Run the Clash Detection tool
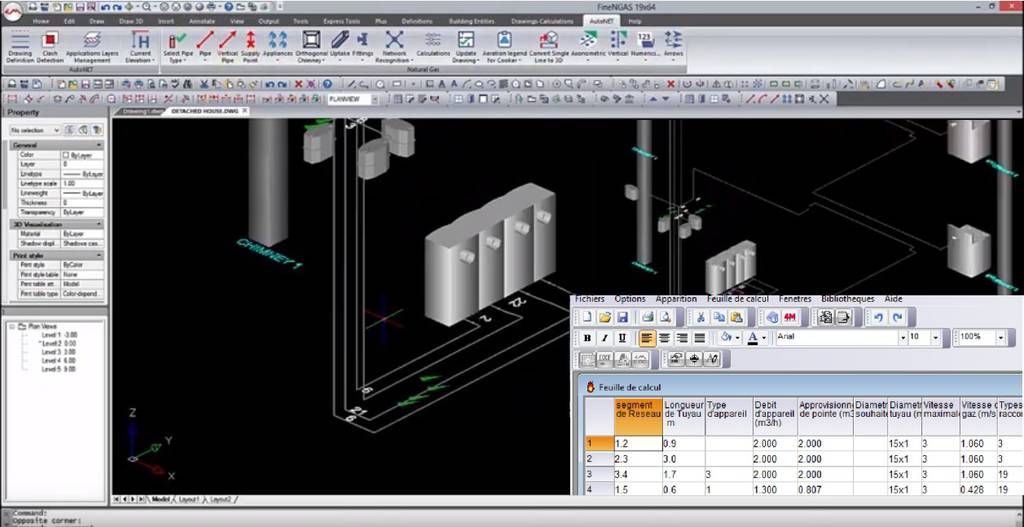 (x=50, y=46)
